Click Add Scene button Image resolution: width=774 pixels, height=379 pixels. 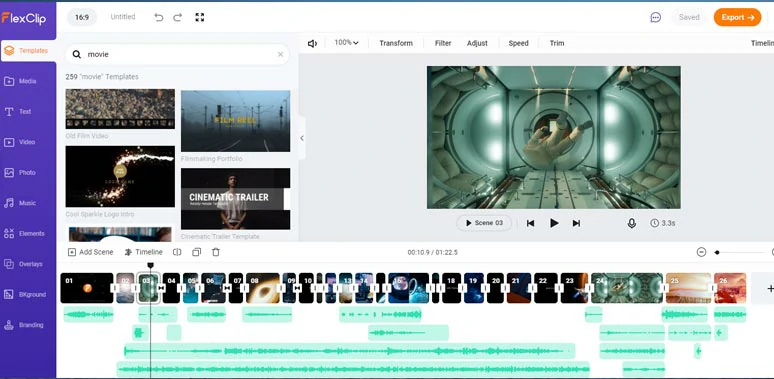[x=91, y=252]
